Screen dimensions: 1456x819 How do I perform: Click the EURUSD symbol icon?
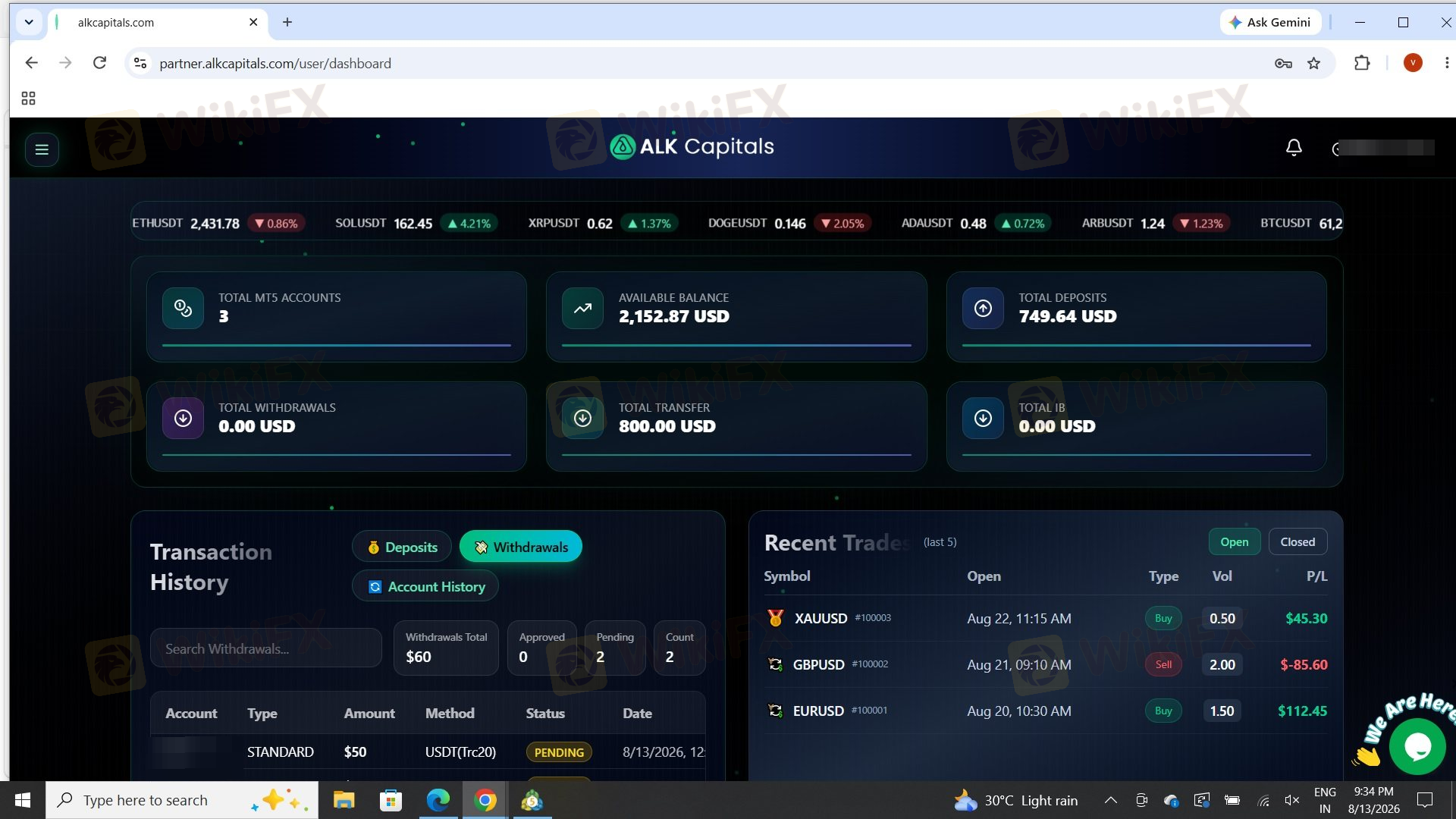point(775,711)
